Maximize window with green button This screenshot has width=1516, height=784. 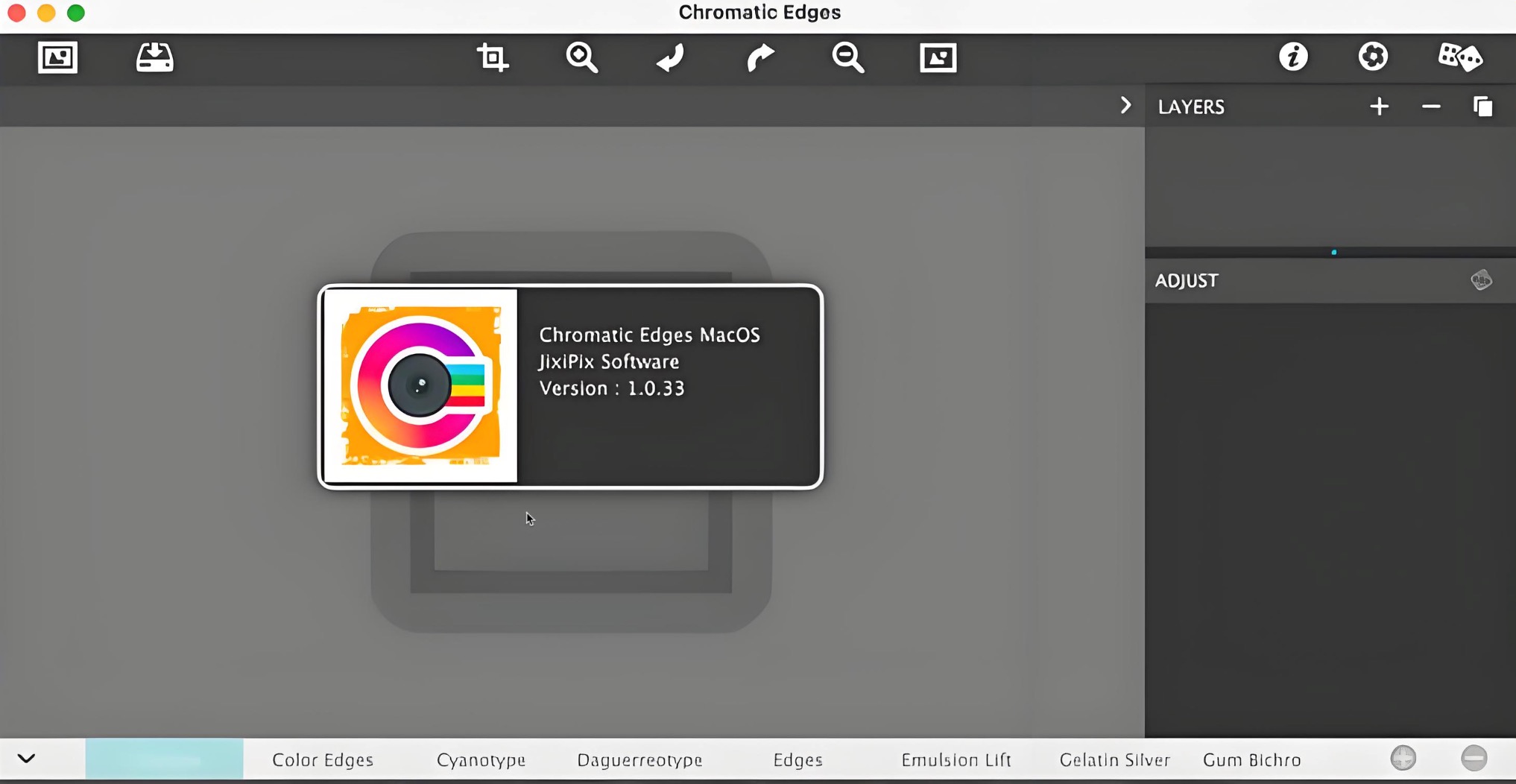coord(76,13)
